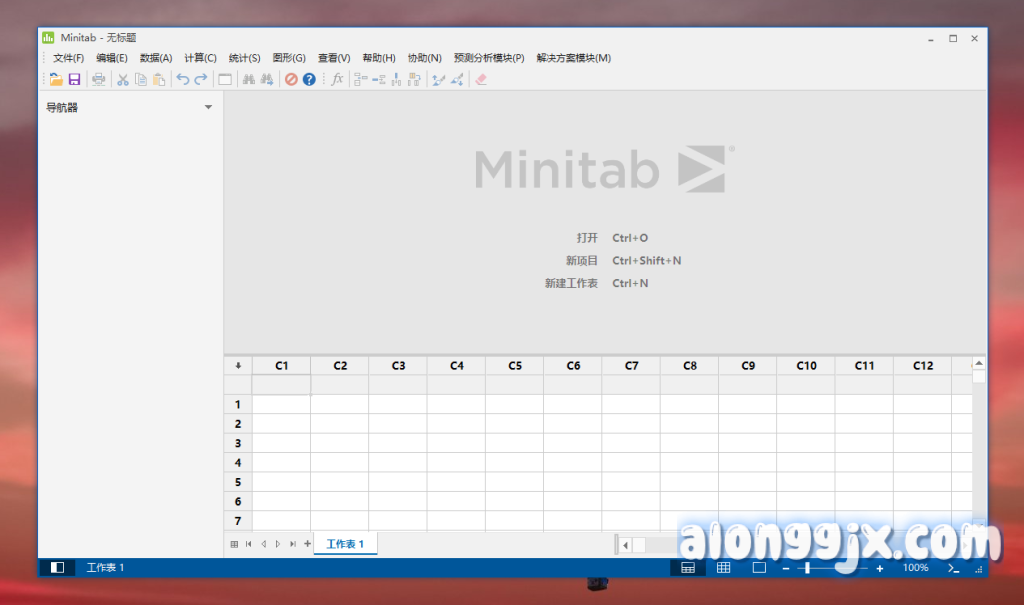1024x605 pixels.
Task: Open the fx formula assignment tool
Action: [337, 79]
